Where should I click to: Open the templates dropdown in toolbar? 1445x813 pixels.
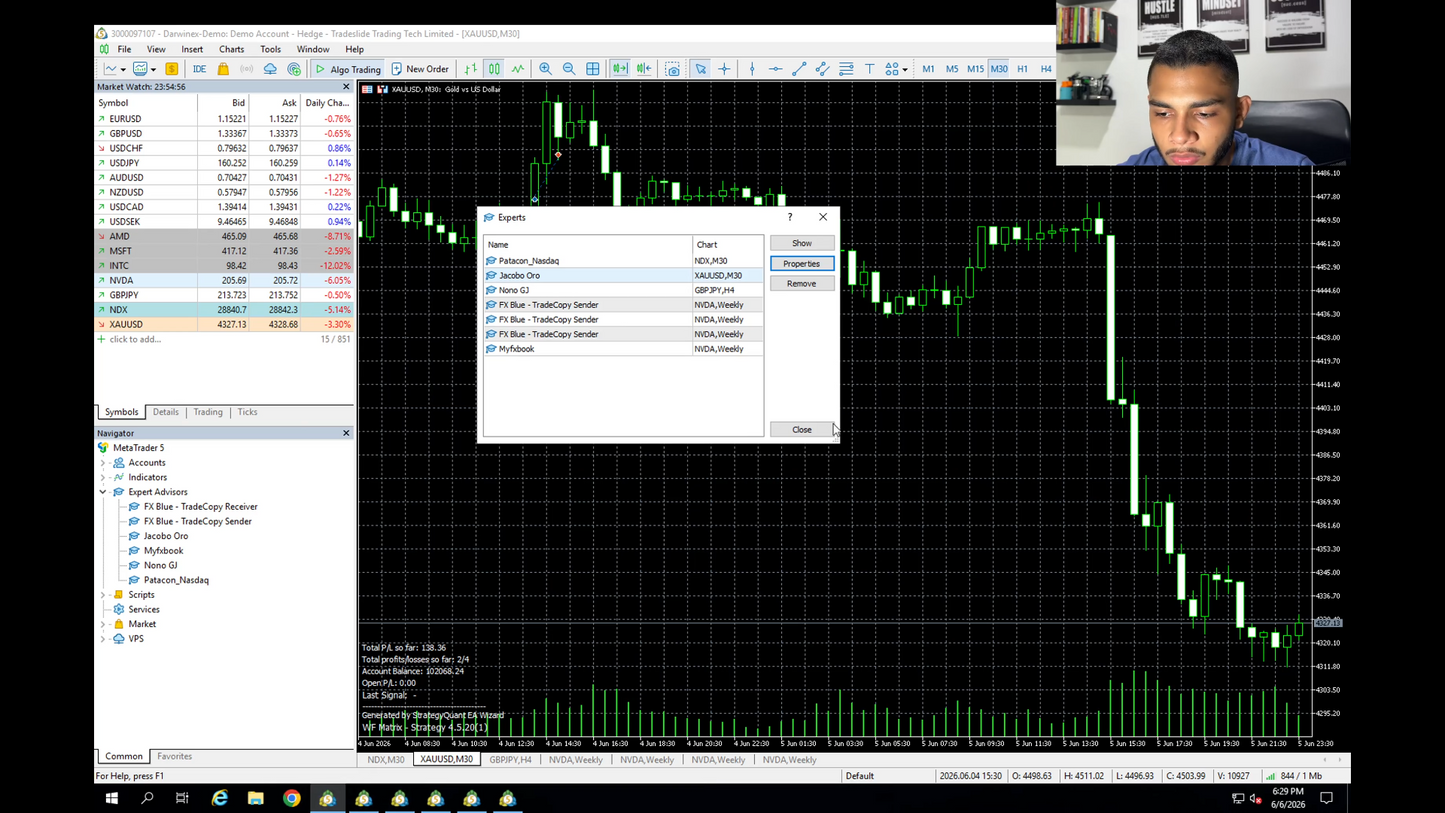pos(153,70)
